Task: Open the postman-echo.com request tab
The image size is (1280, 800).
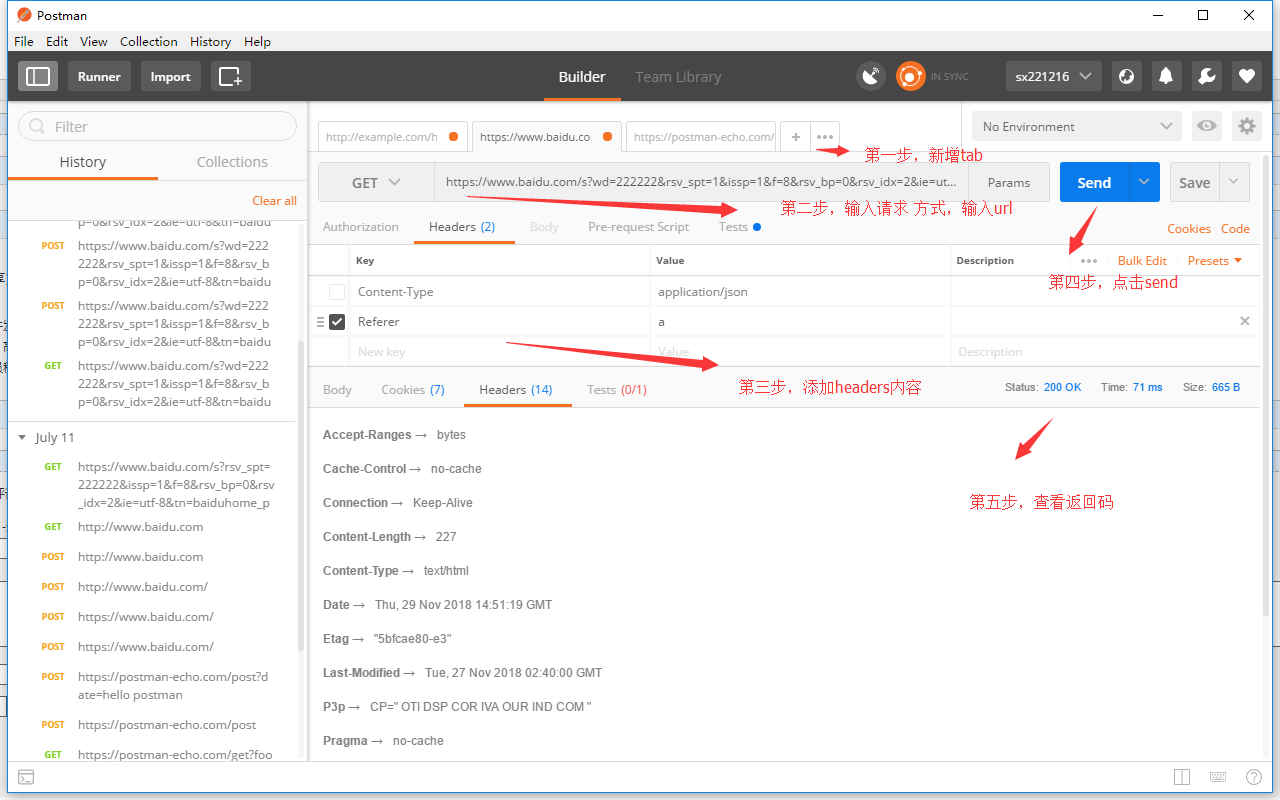Action: tap(702, 137)
